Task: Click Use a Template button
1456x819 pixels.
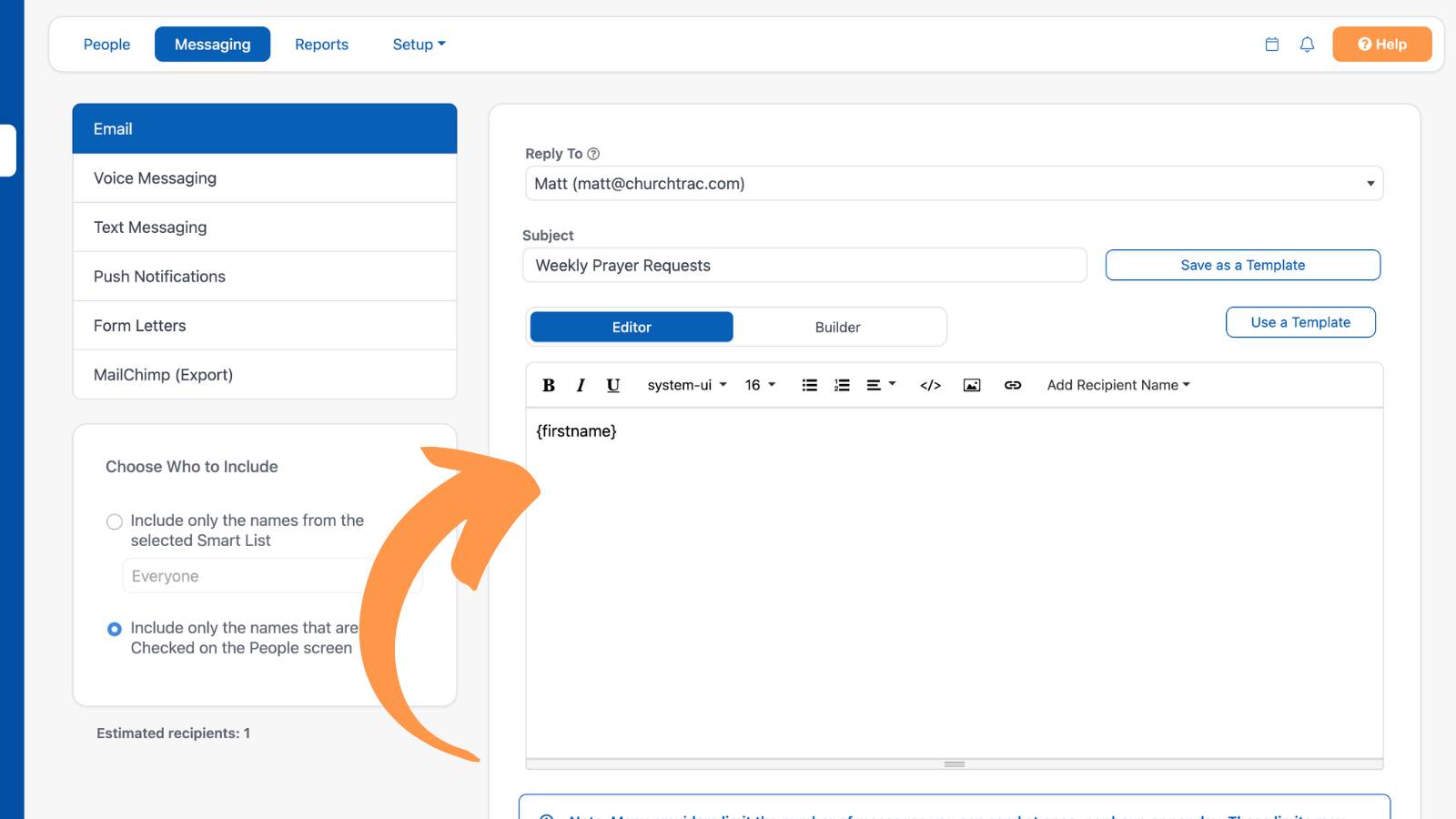Action: pyautogui.click(x=1300, y=322)
